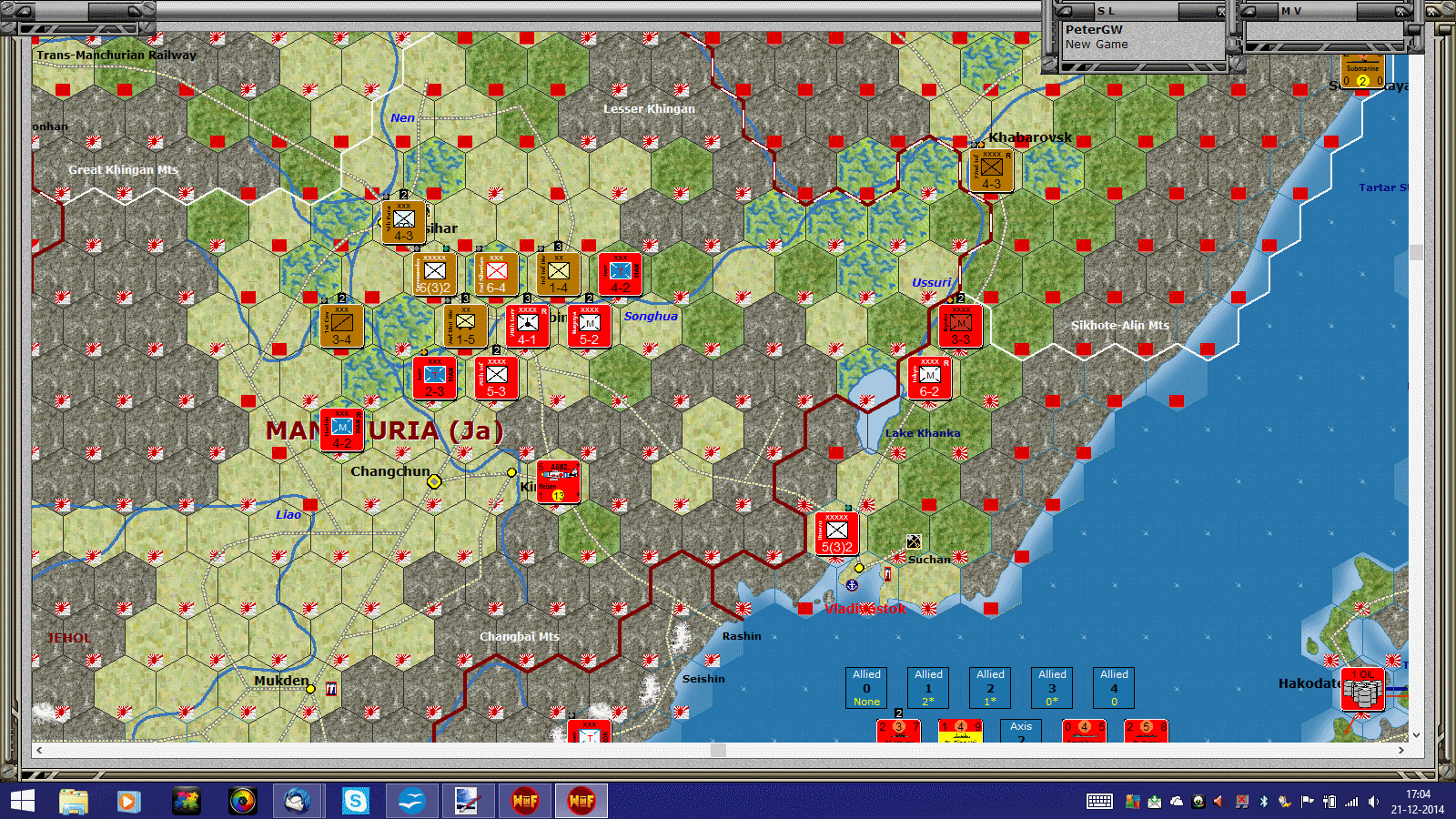Click the Lake Khanka label
Screen dimensions: 1456x819
(923, 433)
